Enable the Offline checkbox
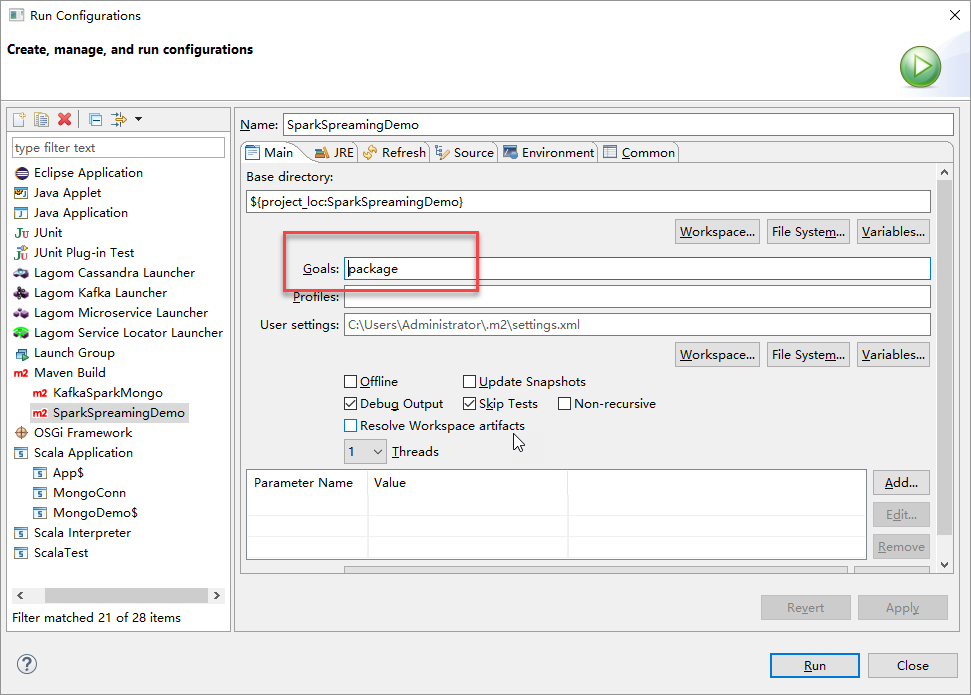This screenshot has height=695, width=971. pyautogui.click(x=351, y=382)
